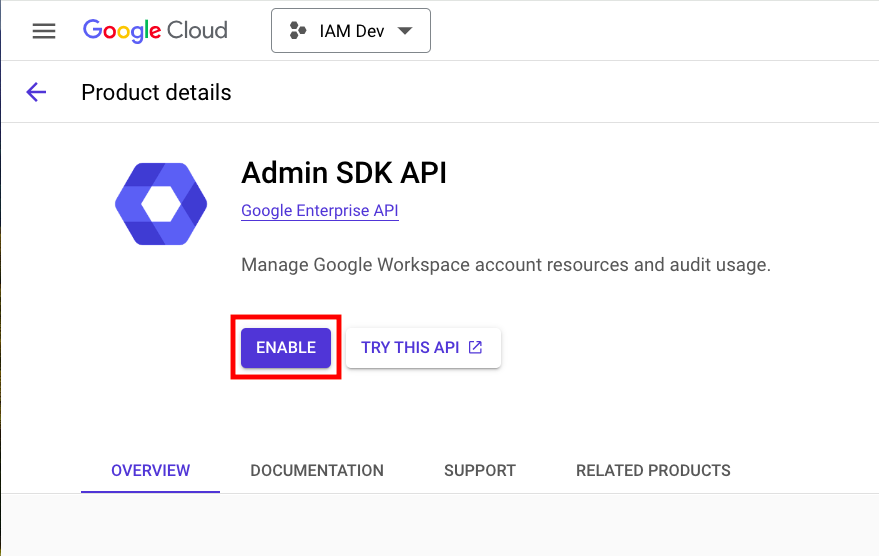Click the Product details heading
Viewport: 879px width, 556px height.
(x=156, y=92)
